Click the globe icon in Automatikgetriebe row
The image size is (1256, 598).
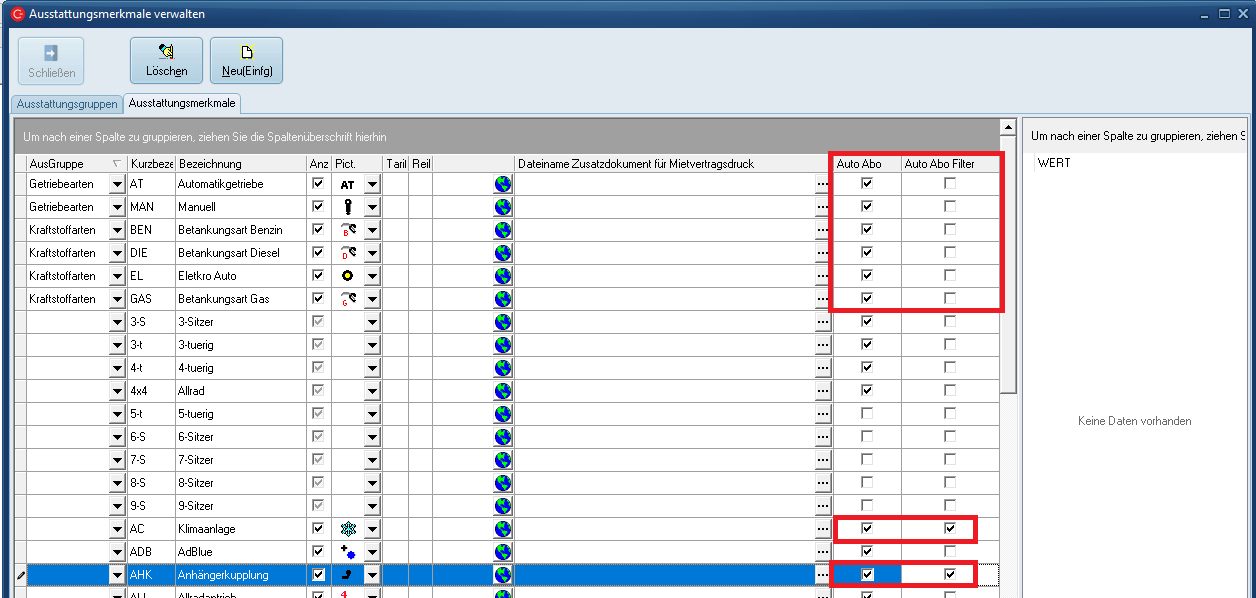coord(502,184)
